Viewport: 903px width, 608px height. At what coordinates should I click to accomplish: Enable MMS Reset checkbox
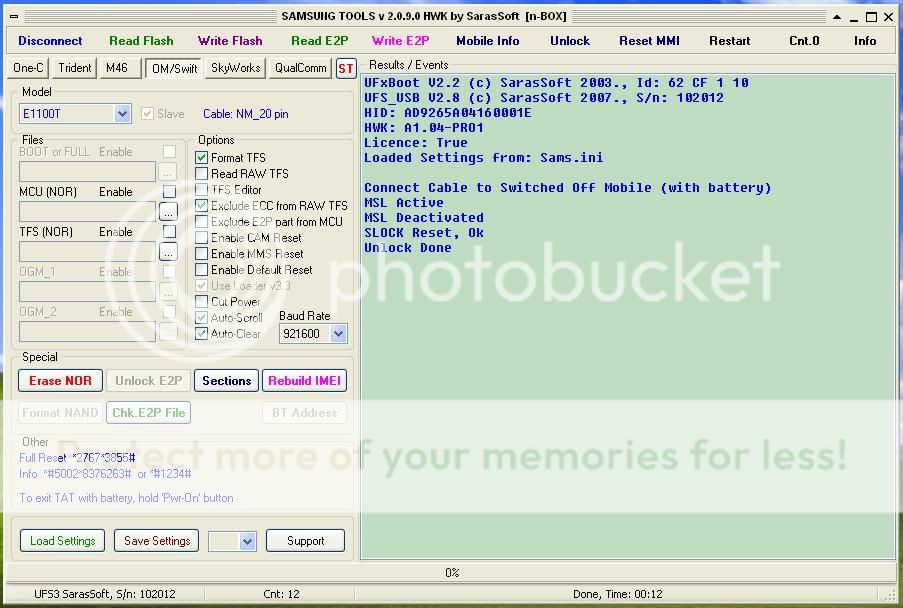pyautogui.click(x=202, y=253)
